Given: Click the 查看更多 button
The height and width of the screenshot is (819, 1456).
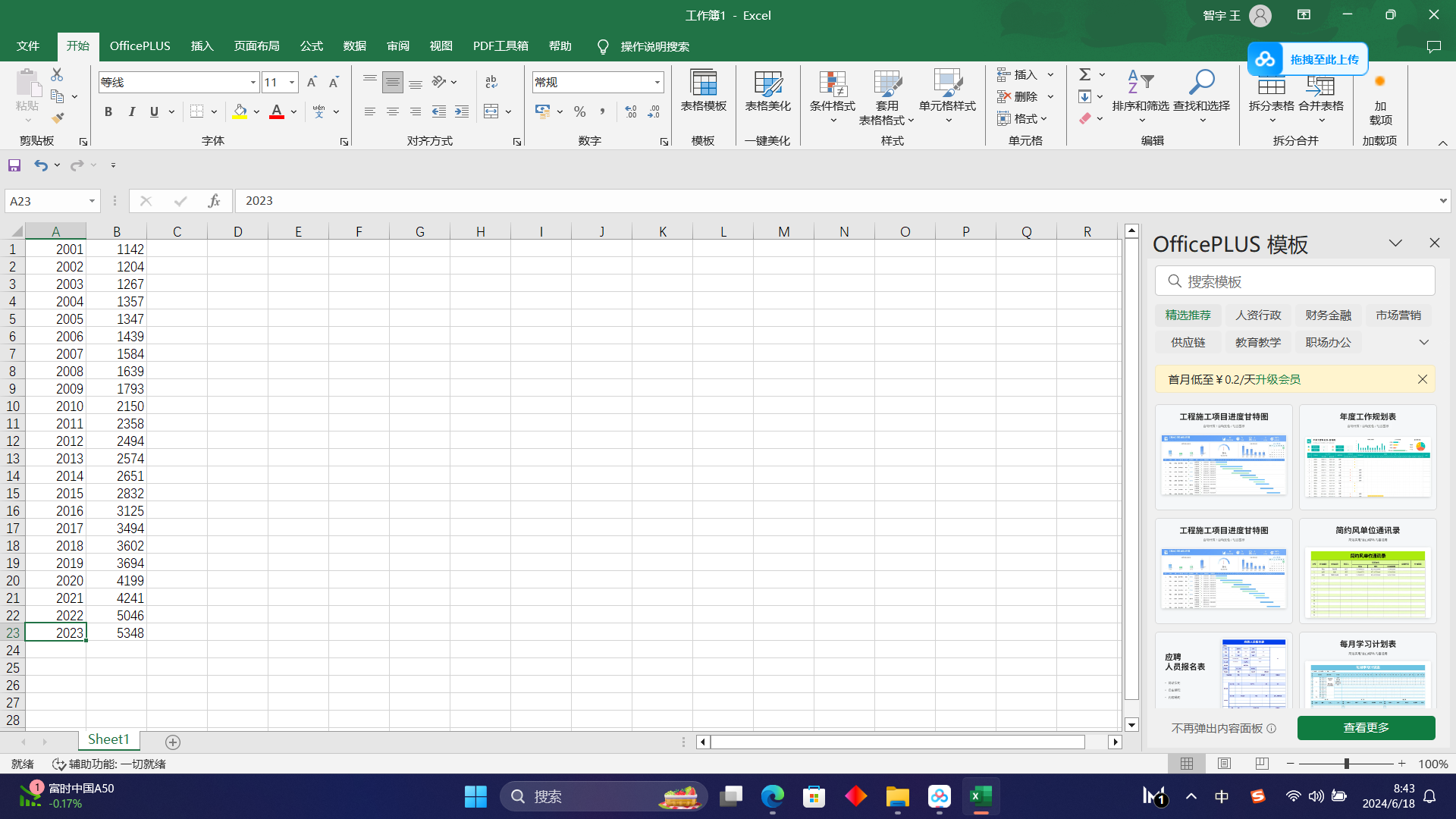Looking at the screenshot, I should (1366, 728).
